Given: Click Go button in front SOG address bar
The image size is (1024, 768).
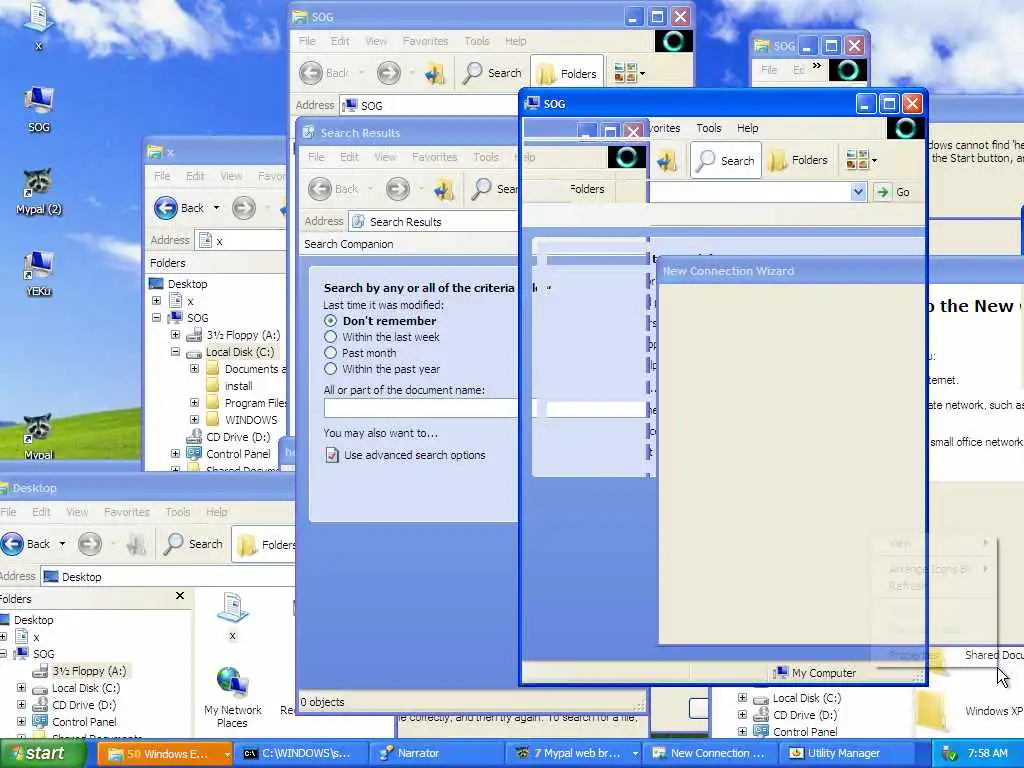Looking at the screenshot, I should [x=893, y=192].
